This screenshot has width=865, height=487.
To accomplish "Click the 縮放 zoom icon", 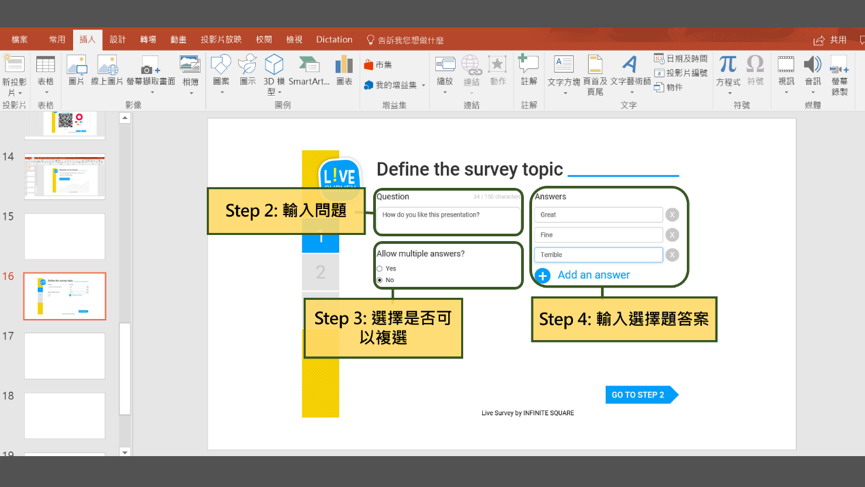I will (445, 65).
